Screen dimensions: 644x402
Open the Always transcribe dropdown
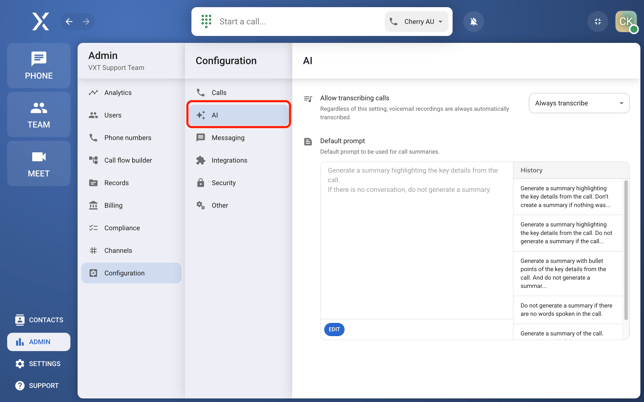579,103
